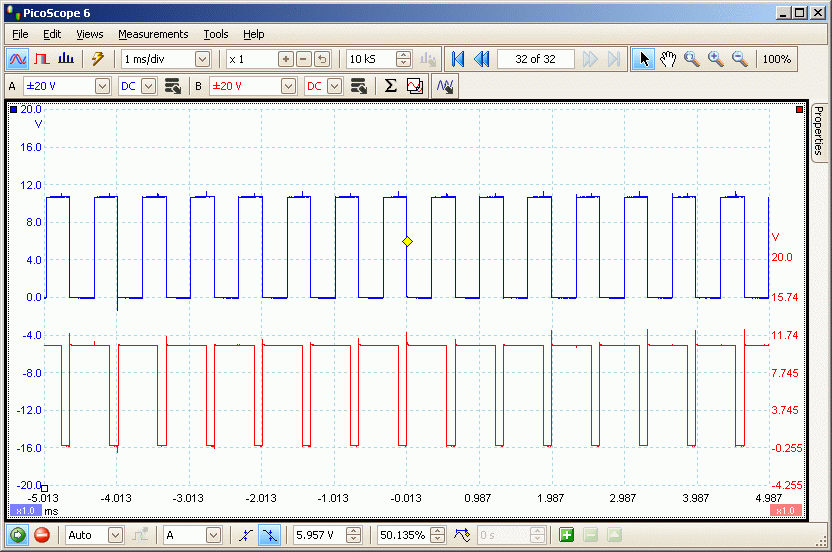Click the yellow trigger marker diamond

click(407, 242)
